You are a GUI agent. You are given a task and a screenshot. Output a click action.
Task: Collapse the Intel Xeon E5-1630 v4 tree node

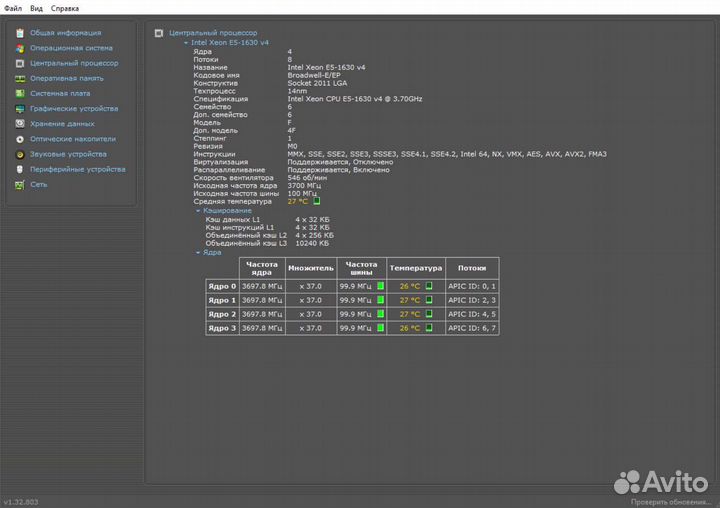186,43
